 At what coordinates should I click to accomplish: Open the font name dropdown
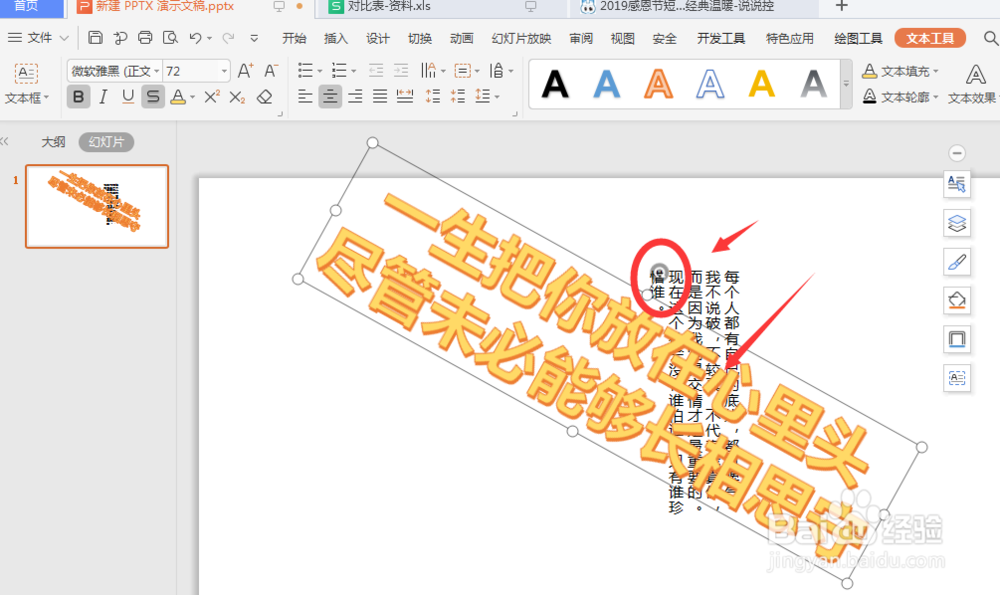click(156, 71)
